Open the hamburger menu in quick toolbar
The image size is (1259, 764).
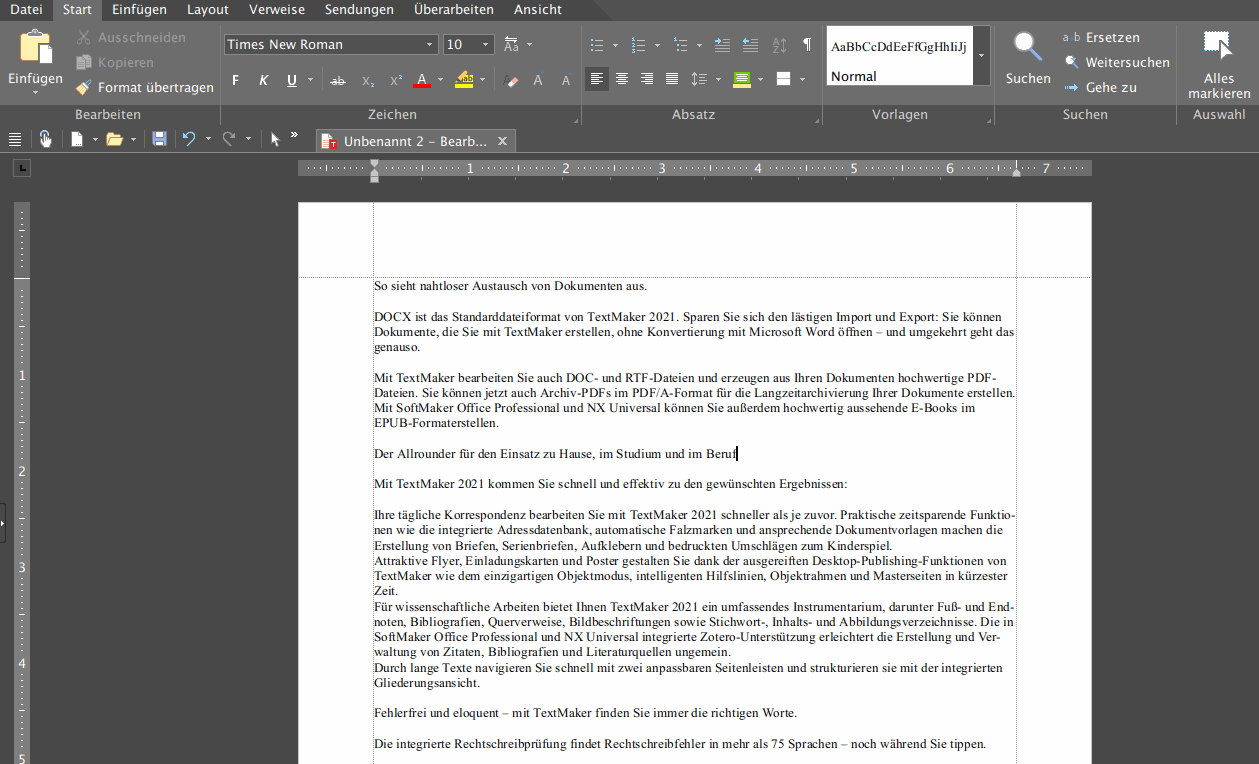pyautogui.click(x=15, y=139)
